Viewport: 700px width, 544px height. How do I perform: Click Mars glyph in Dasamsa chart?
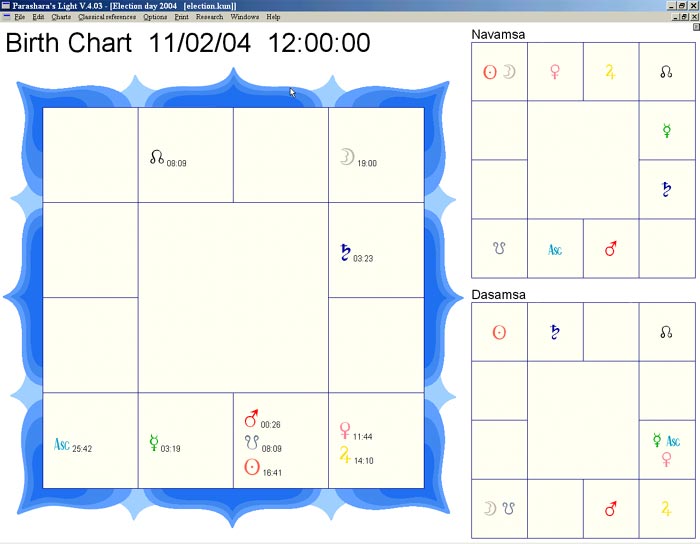[610, 509]
